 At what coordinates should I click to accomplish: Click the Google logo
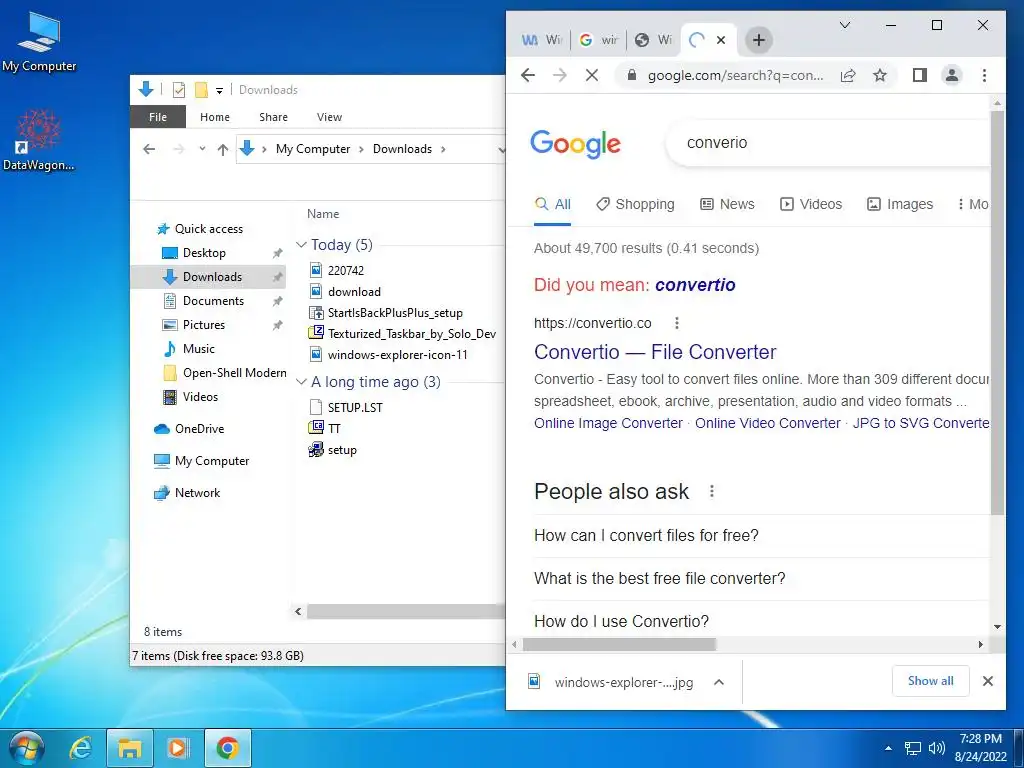575,144
